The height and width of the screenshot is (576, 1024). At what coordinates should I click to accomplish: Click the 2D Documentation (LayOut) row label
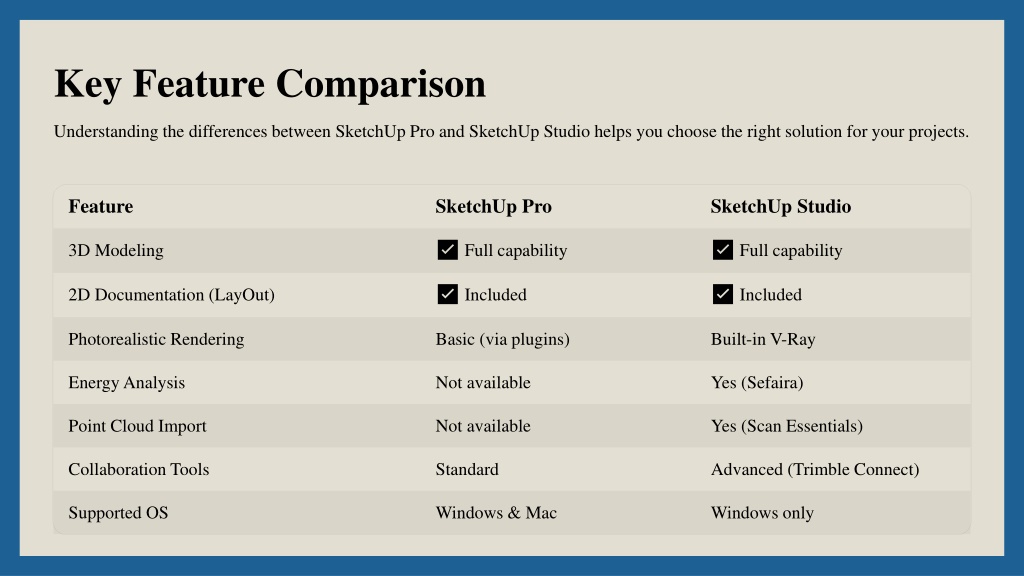[171, 295]
